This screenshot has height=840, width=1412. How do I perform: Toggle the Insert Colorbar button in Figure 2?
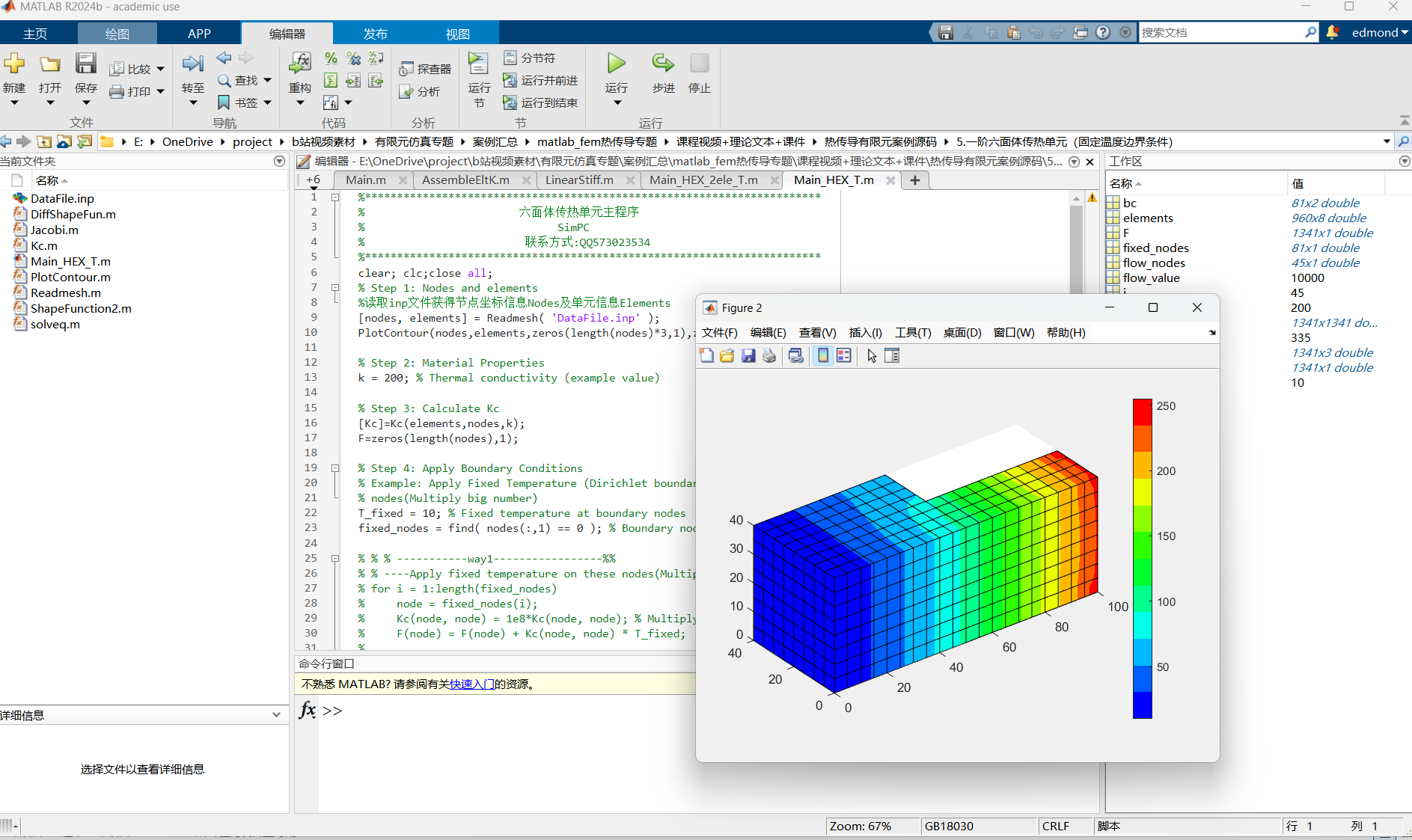[823, 356]
